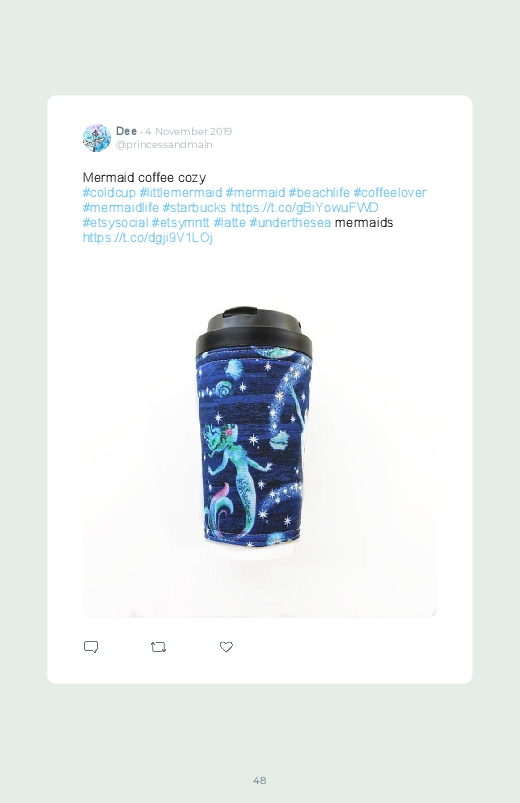This screenshot has height=803, width=520.
Task: Open the t.co/gBiYowuFWD link
Action: (304, 207)
